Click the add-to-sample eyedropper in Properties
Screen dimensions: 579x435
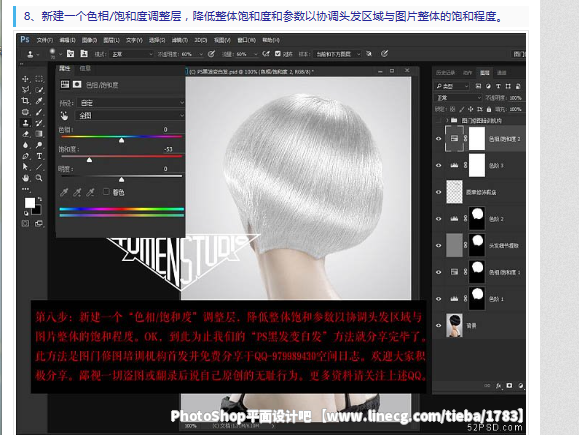point(77,192)
